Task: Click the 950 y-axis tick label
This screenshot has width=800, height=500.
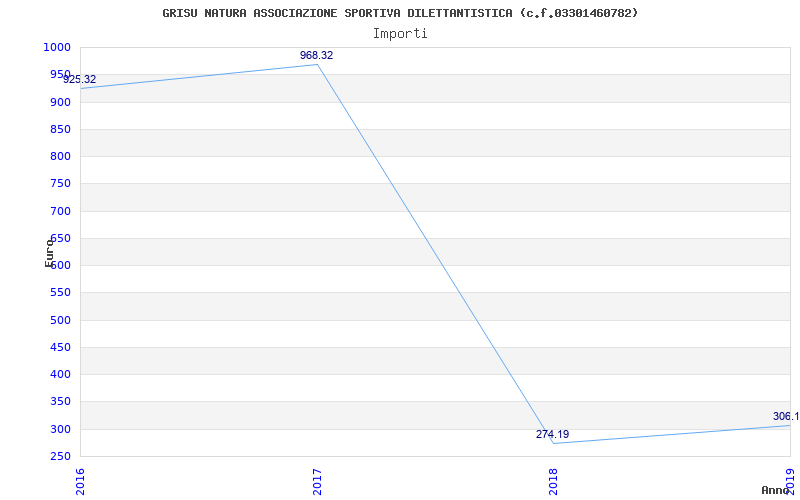Action: point(60,75)
